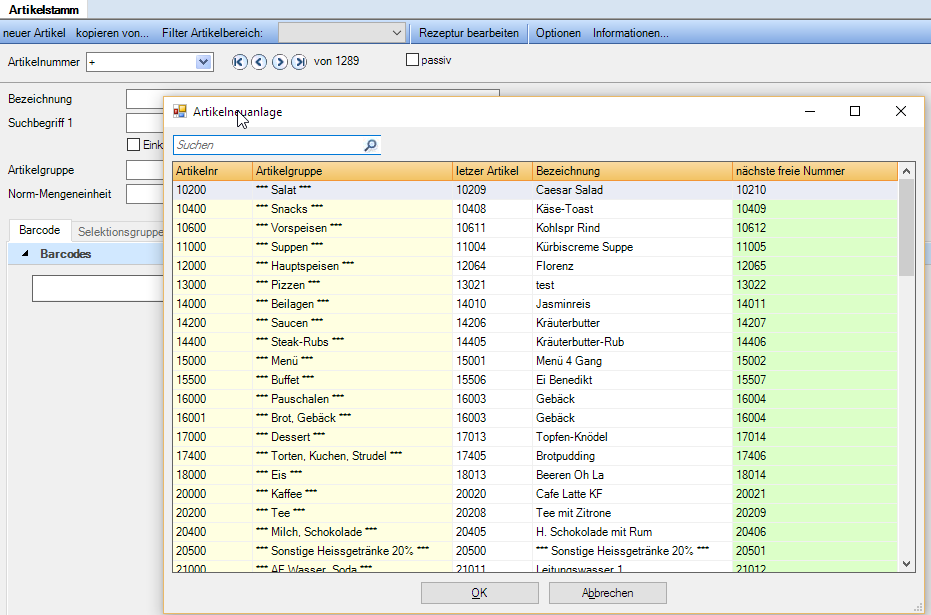Maximize the Artikelneuanlage dialog
This screenshot has width=931, height=615.
854,111
